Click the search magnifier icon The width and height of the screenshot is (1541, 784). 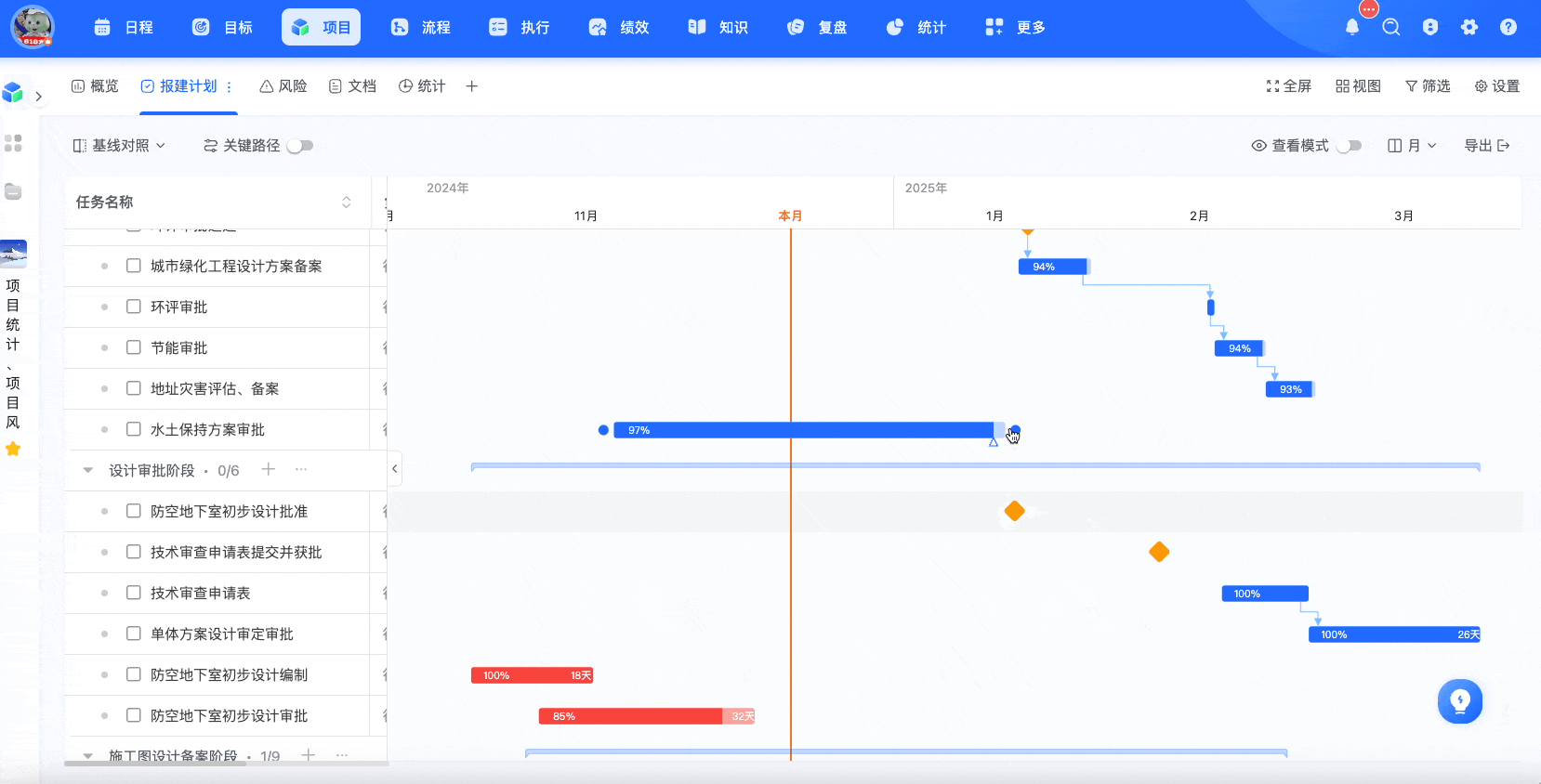coord(1391,27)
